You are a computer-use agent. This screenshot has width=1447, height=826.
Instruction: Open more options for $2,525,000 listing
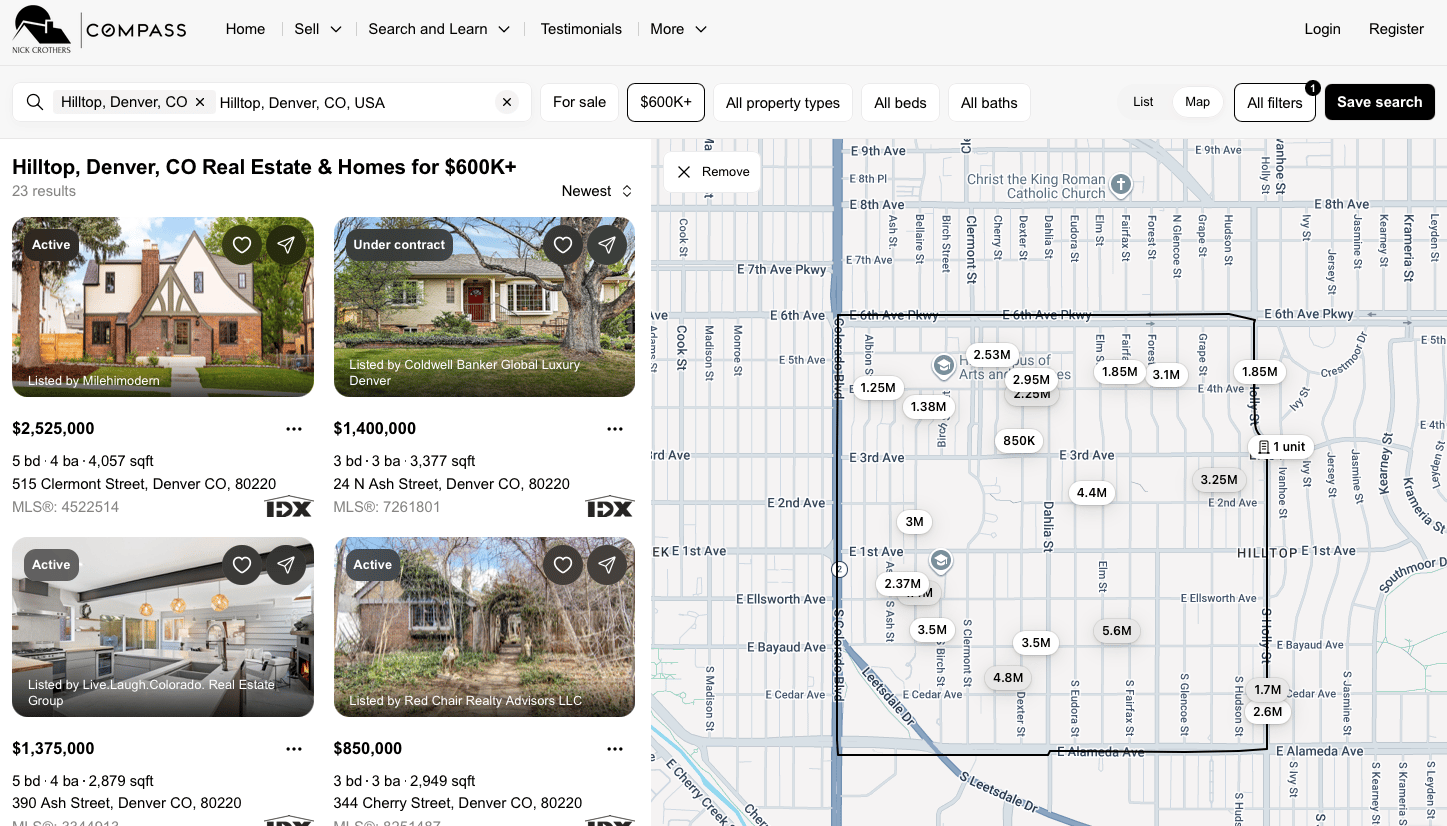coord(294,429)
